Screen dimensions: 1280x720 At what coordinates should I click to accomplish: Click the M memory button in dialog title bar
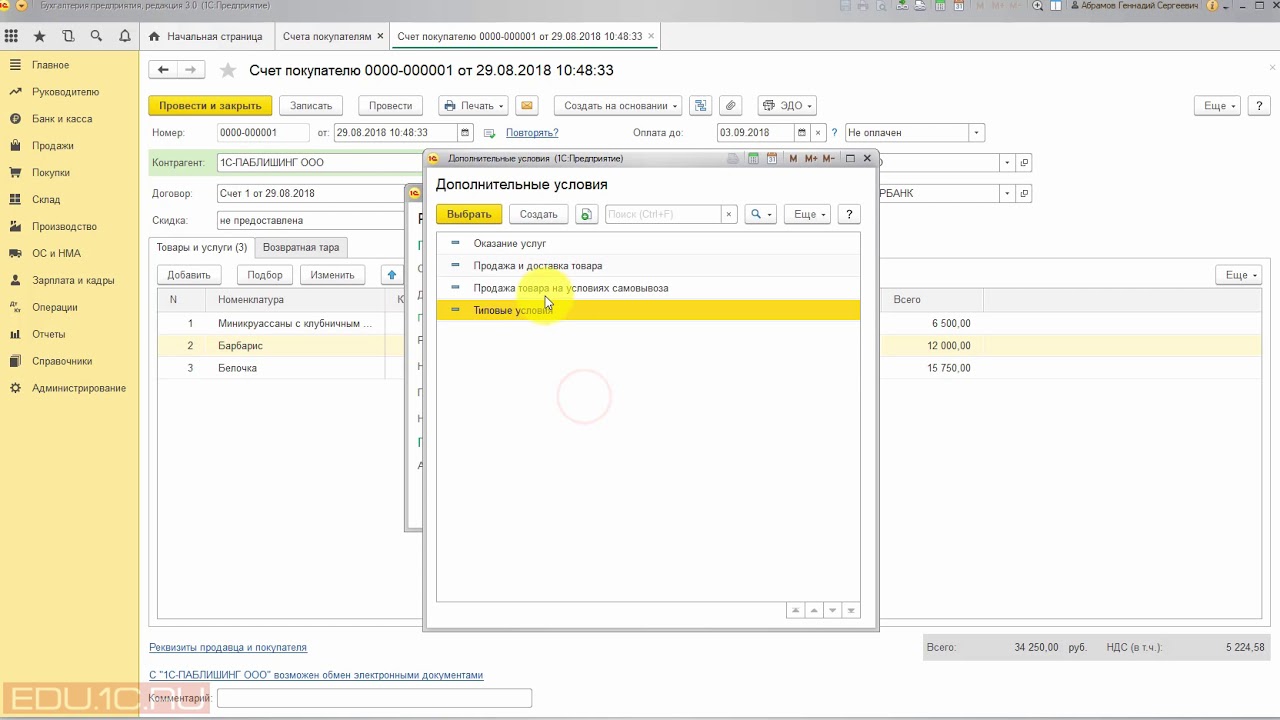tap(793, 158)
